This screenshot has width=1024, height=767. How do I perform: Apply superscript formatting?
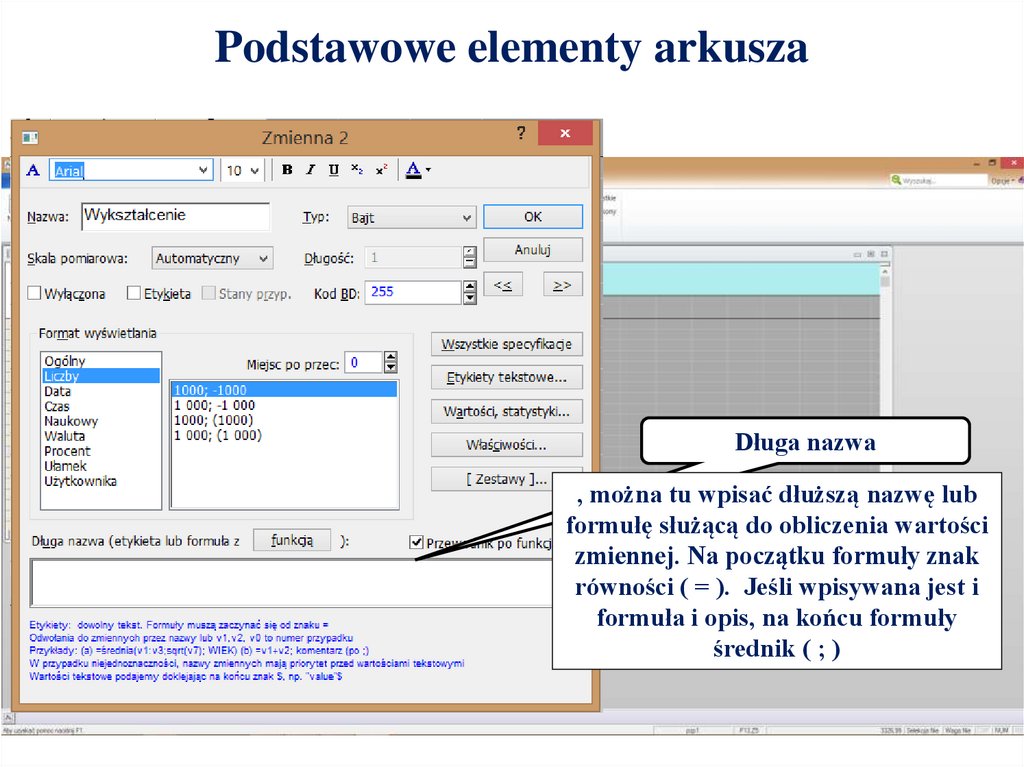(381, 170)
